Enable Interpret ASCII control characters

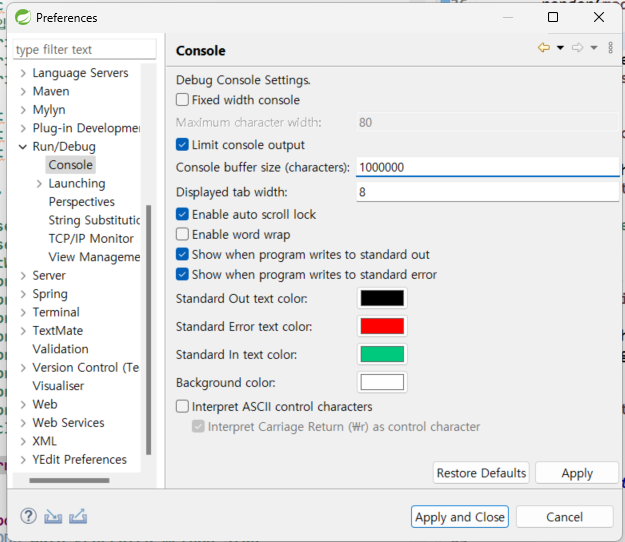(x=182, y=406)
